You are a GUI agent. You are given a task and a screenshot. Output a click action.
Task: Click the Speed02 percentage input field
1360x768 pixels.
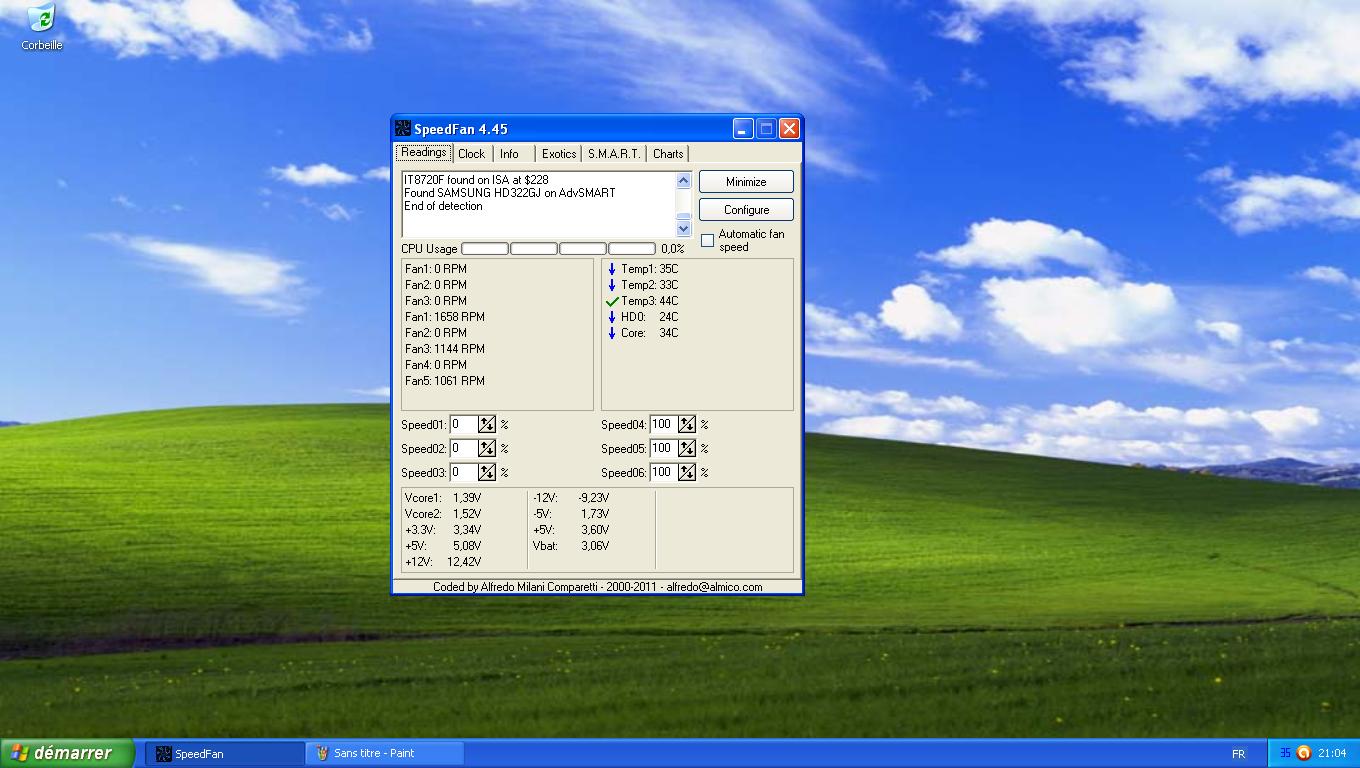tap(463, 449)
